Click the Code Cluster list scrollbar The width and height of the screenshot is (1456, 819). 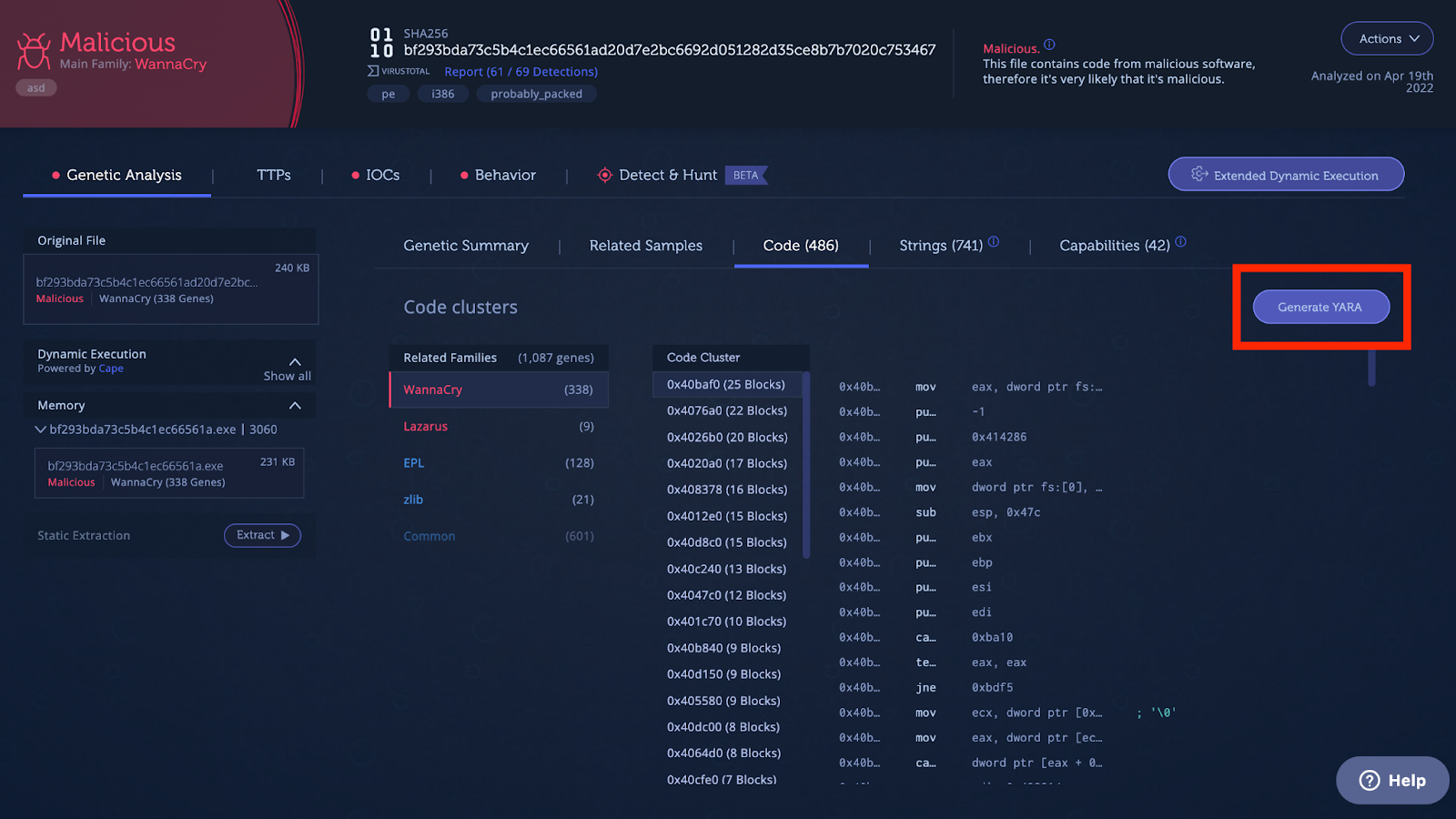[806, 464]
